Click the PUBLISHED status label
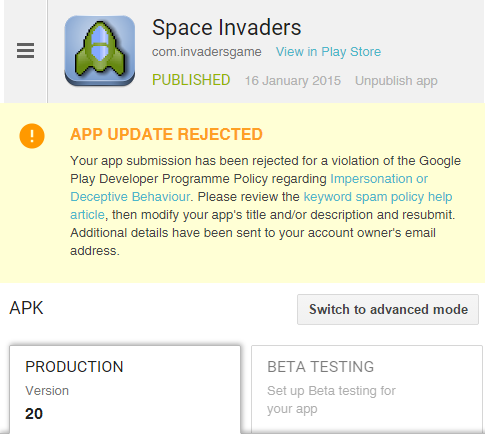The image size is (485, 447). point(191,80)
